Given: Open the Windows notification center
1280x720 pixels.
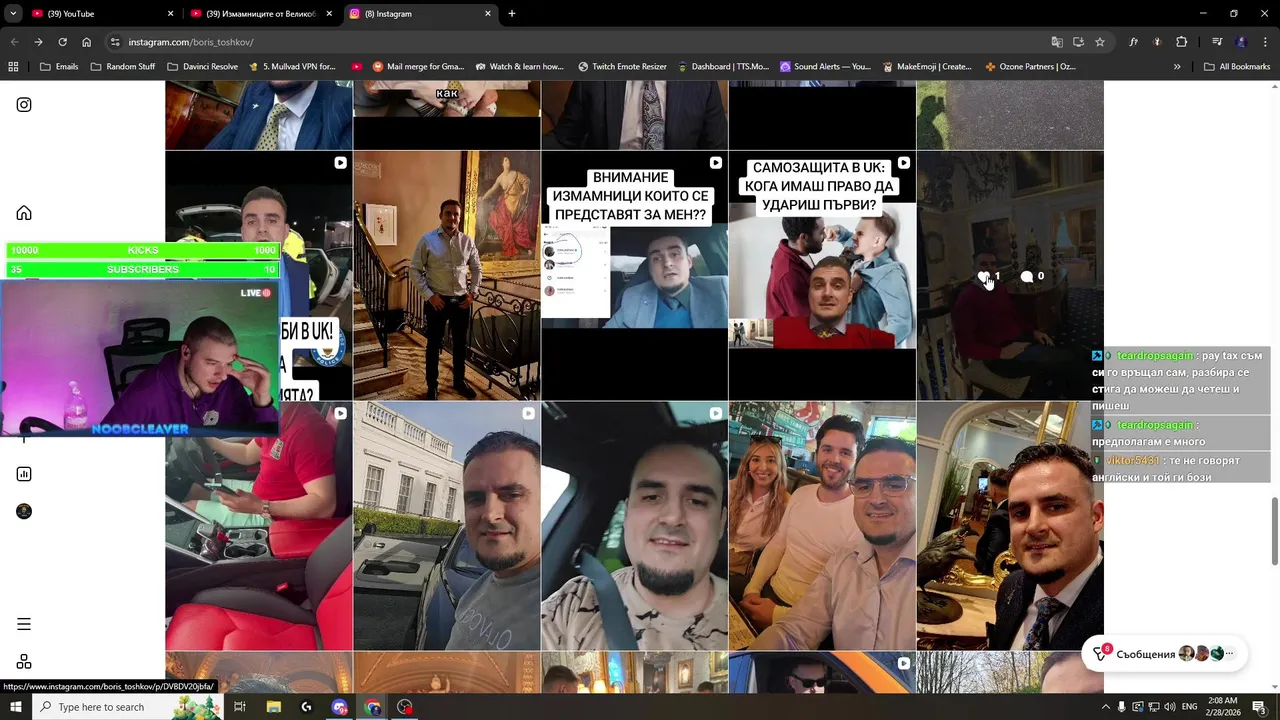Looking at the screenshot, I should click(1259, 707).
